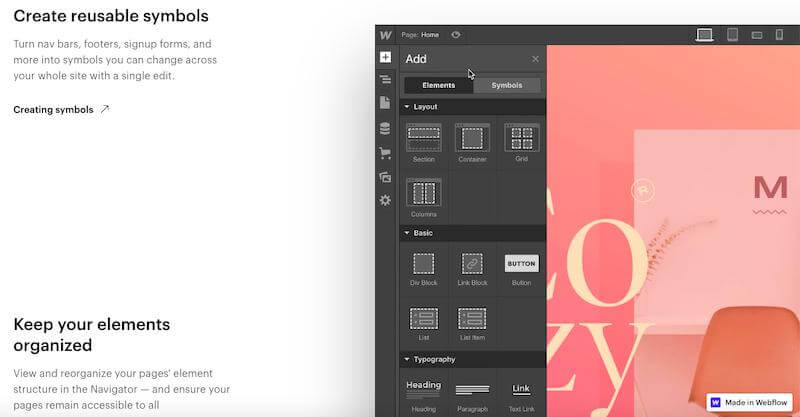
Task: Open the Assets images icon
Action: tap(385, 177)
